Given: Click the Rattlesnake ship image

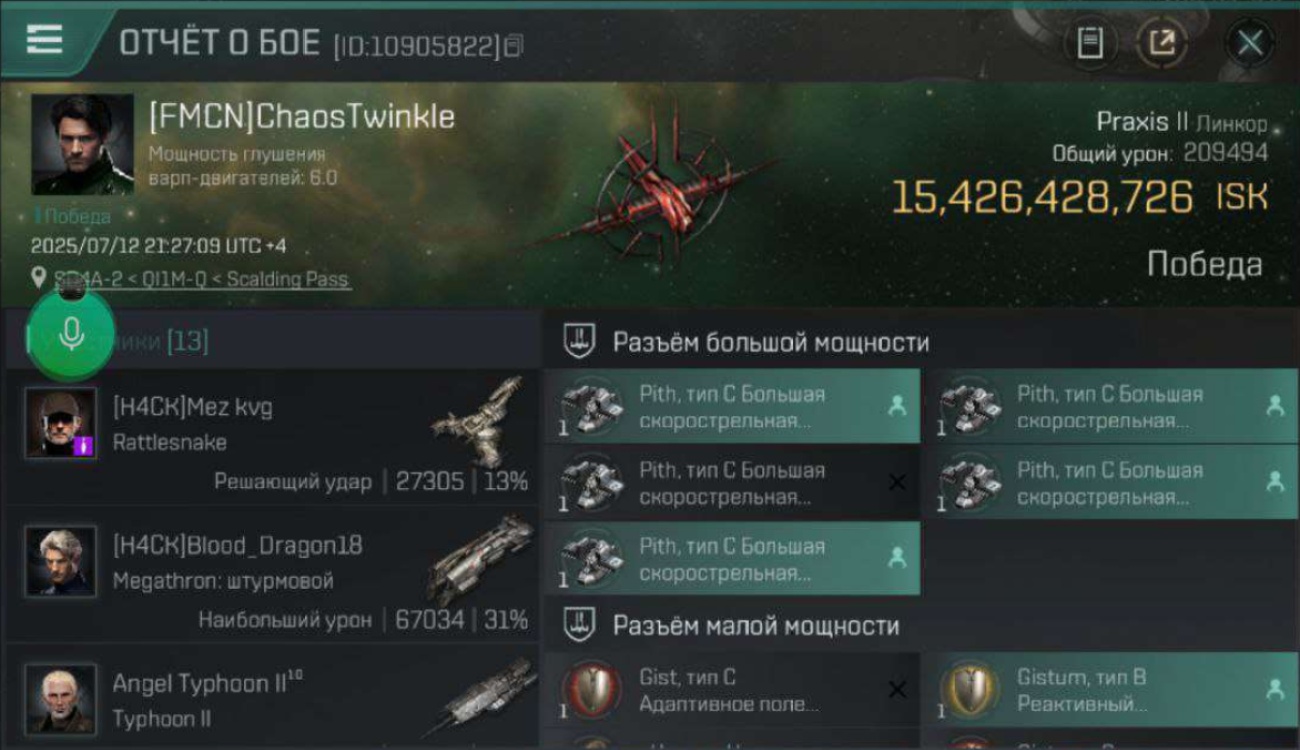Looking at the screenshot, I should [481, 420].
